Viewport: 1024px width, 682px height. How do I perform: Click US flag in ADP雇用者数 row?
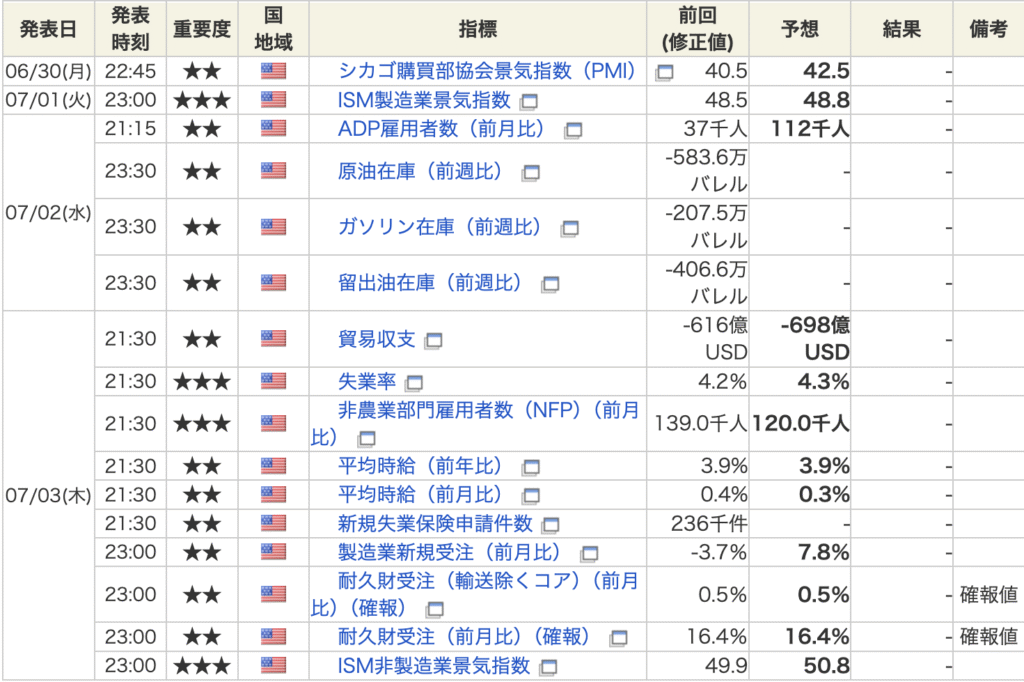pos(274,129)
